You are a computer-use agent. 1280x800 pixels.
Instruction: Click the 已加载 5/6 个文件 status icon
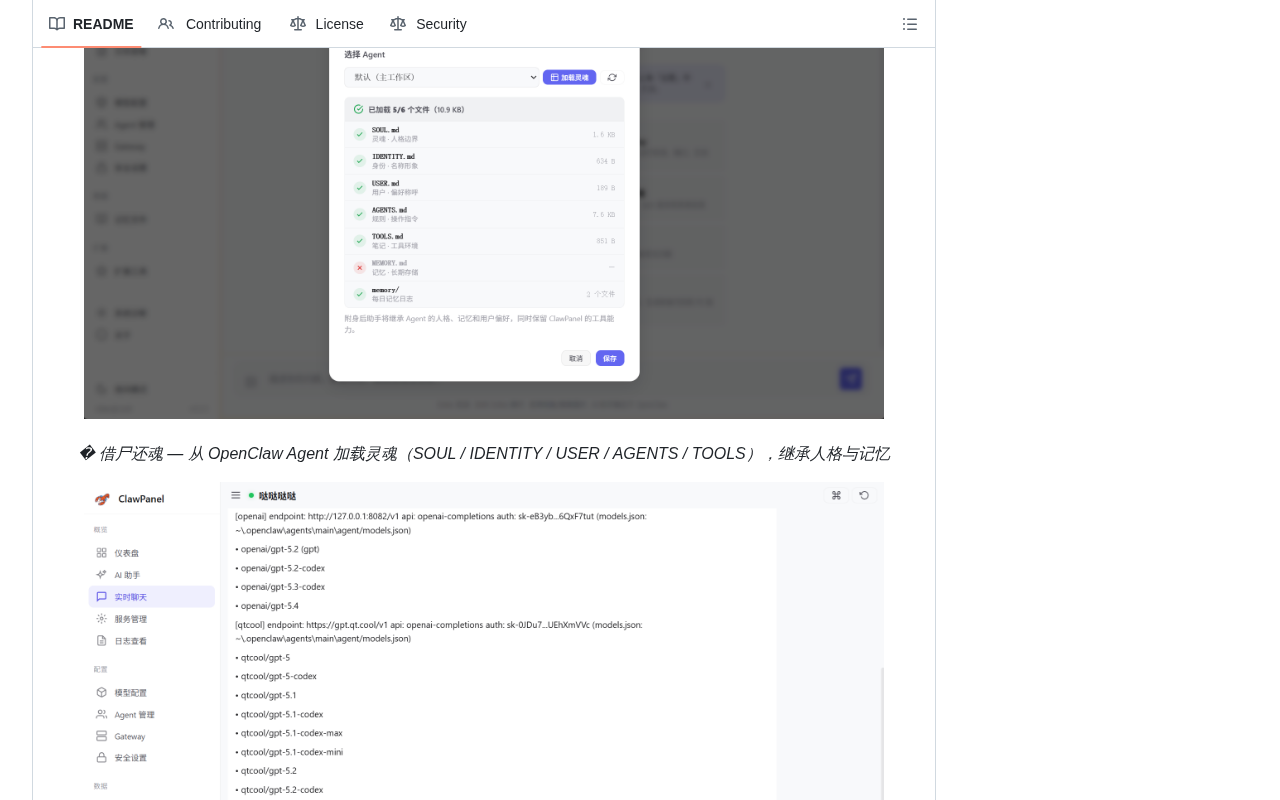359,109
